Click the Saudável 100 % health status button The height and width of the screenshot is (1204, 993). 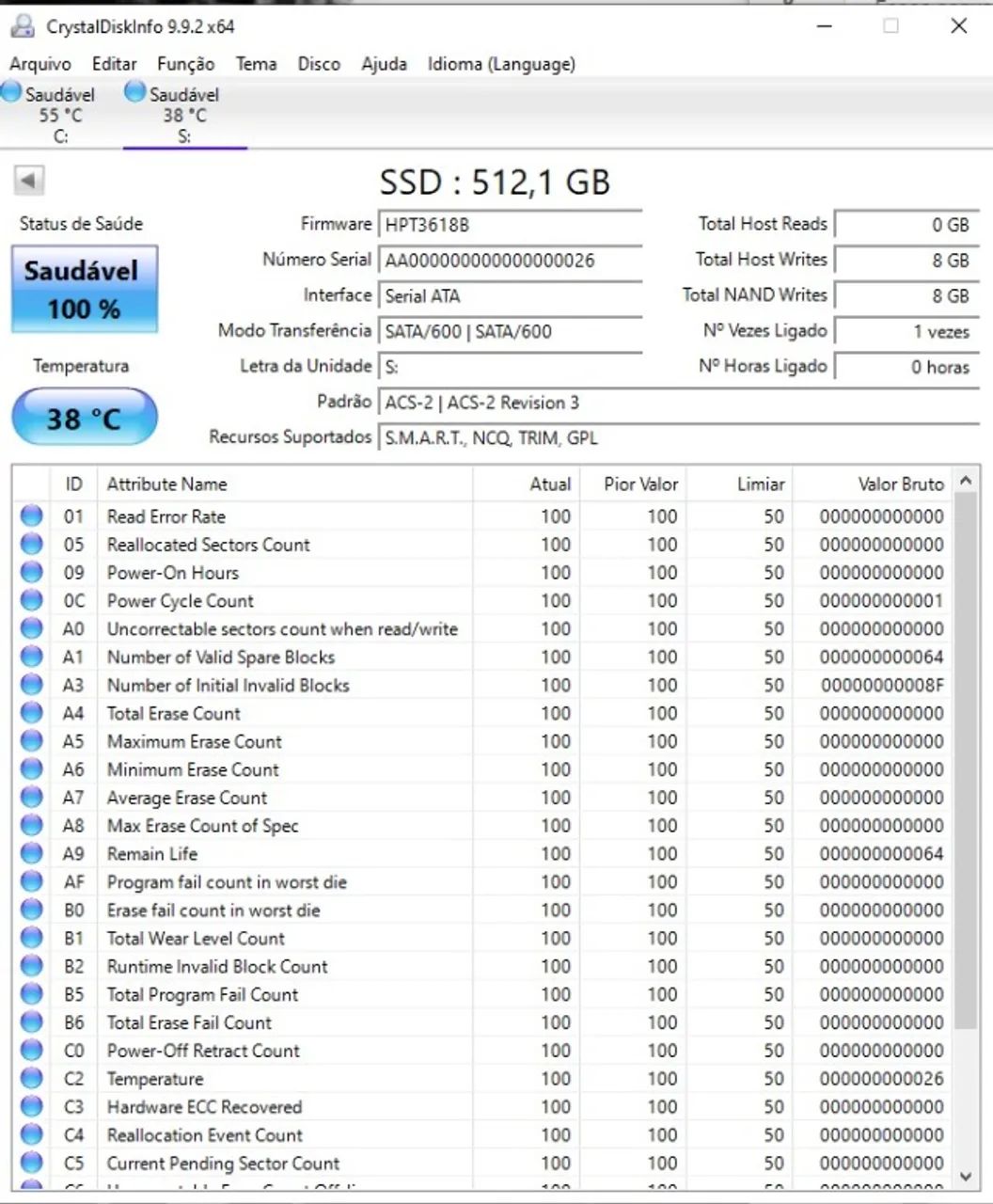(x=84, y=289)
